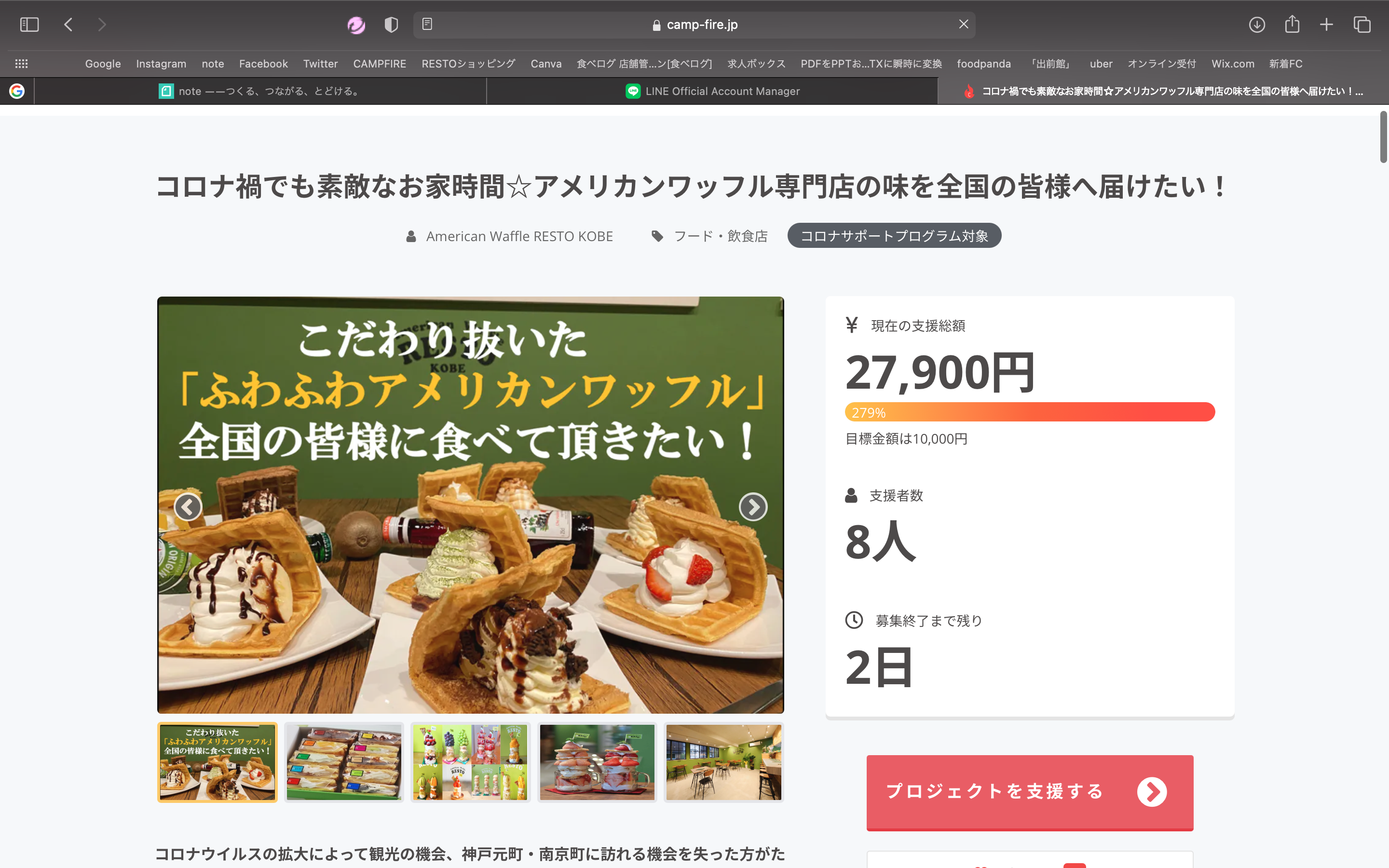Switch to LINE Official Account Manager tab

point(712,91)
